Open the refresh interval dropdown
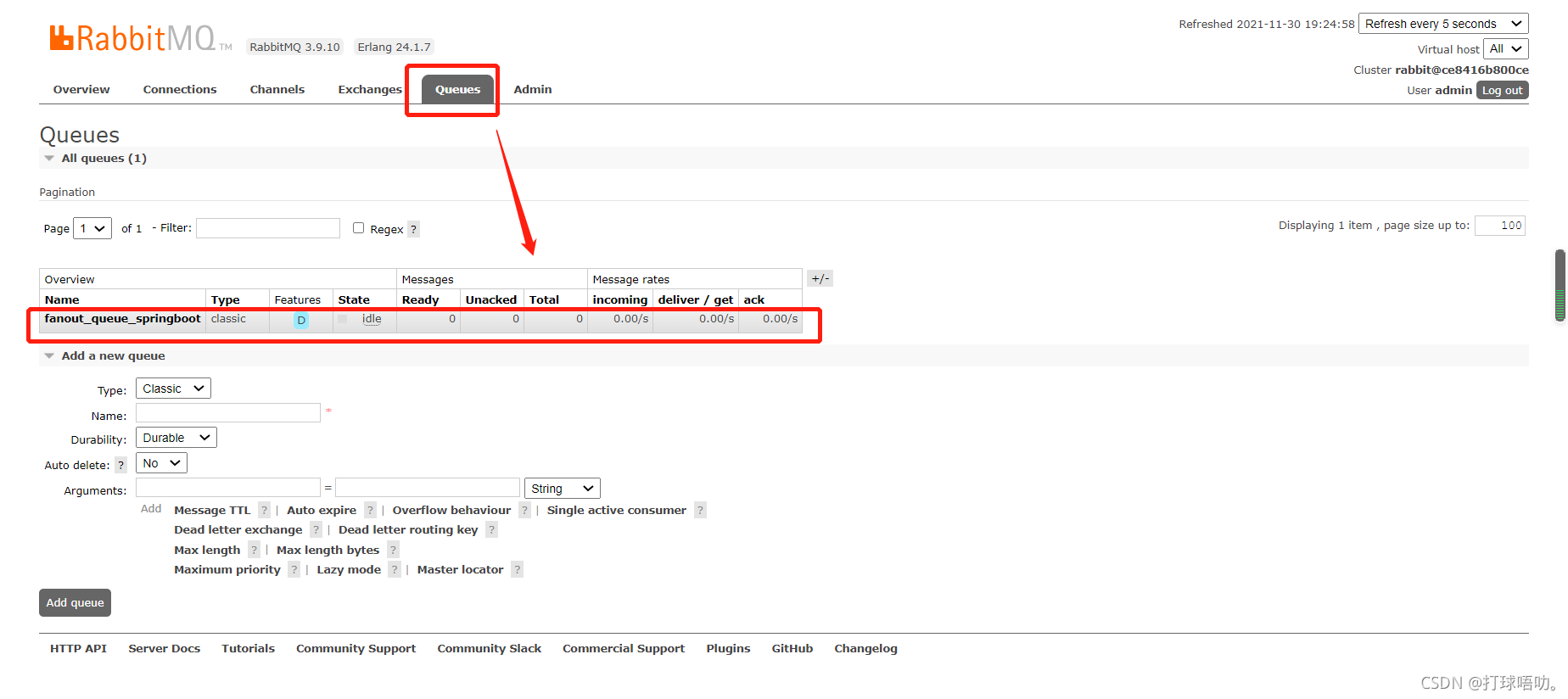Image resolution: width=1568 pixels, height=699 pixels. click(x=1443, y=24)
